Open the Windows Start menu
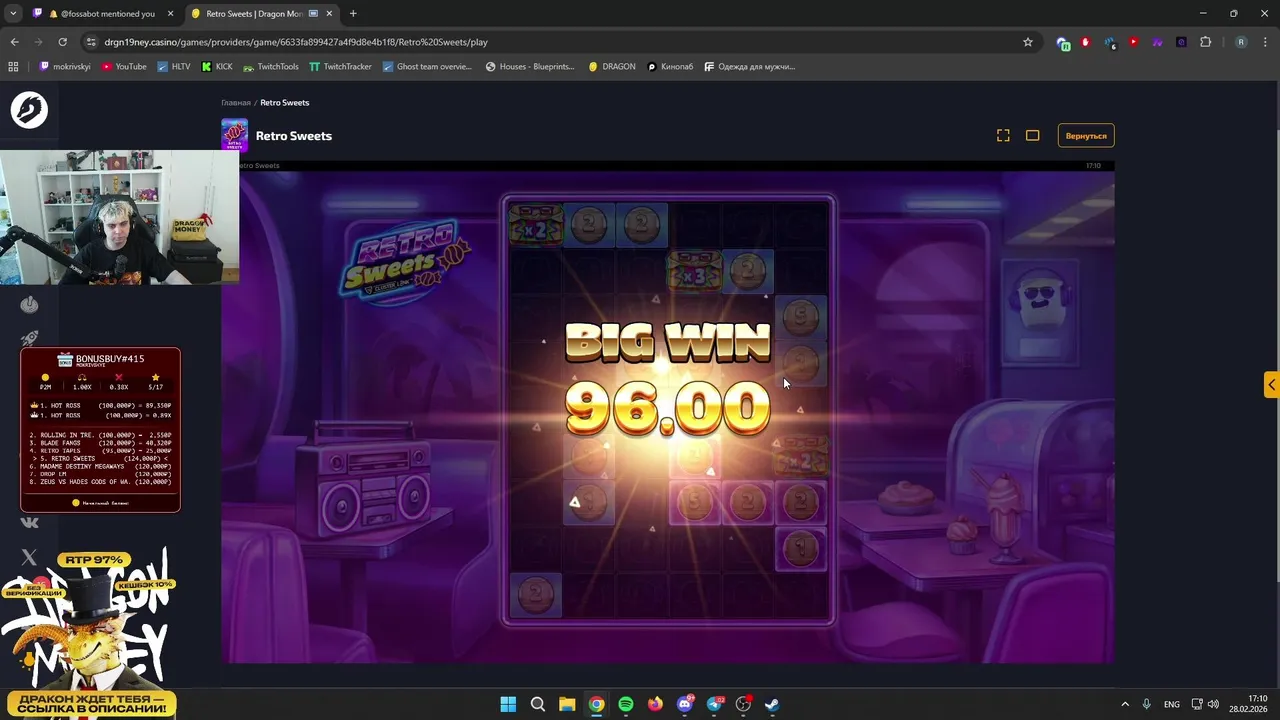 click(508, 704)
